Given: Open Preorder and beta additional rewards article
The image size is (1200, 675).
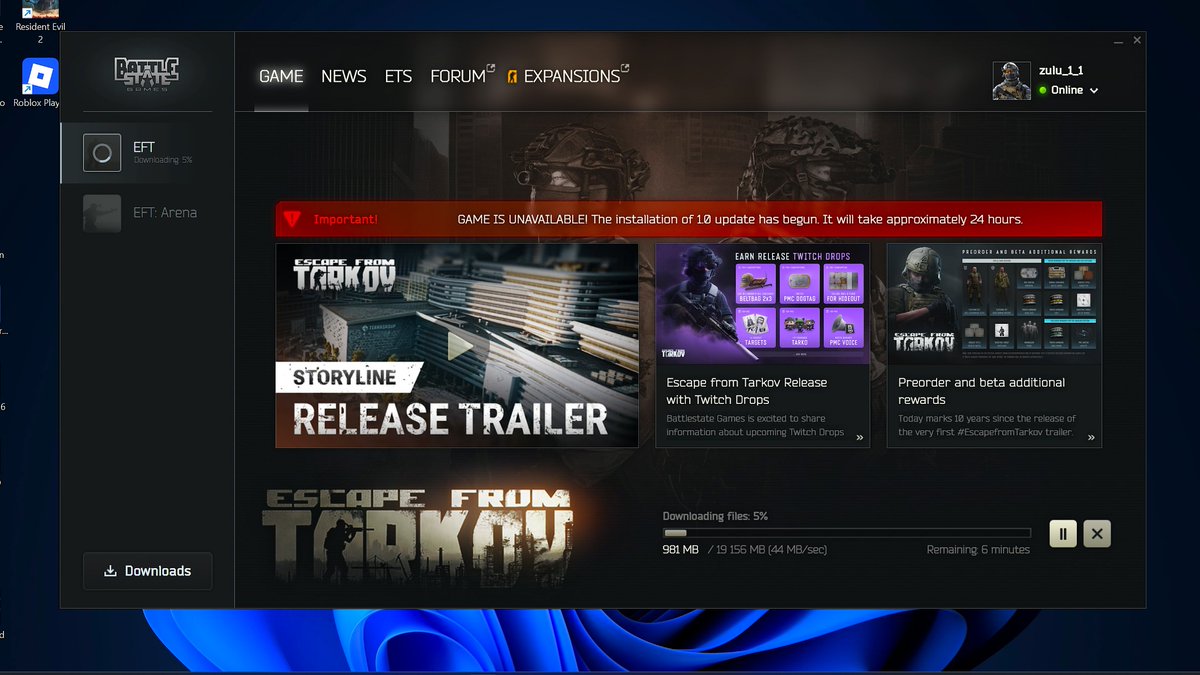Looking at the screenshot, I should point(982,391).
